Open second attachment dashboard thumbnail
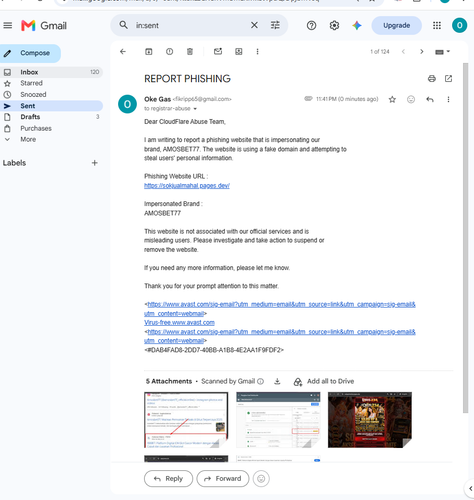This screenshot has width=474, height=500. [278, 420]
